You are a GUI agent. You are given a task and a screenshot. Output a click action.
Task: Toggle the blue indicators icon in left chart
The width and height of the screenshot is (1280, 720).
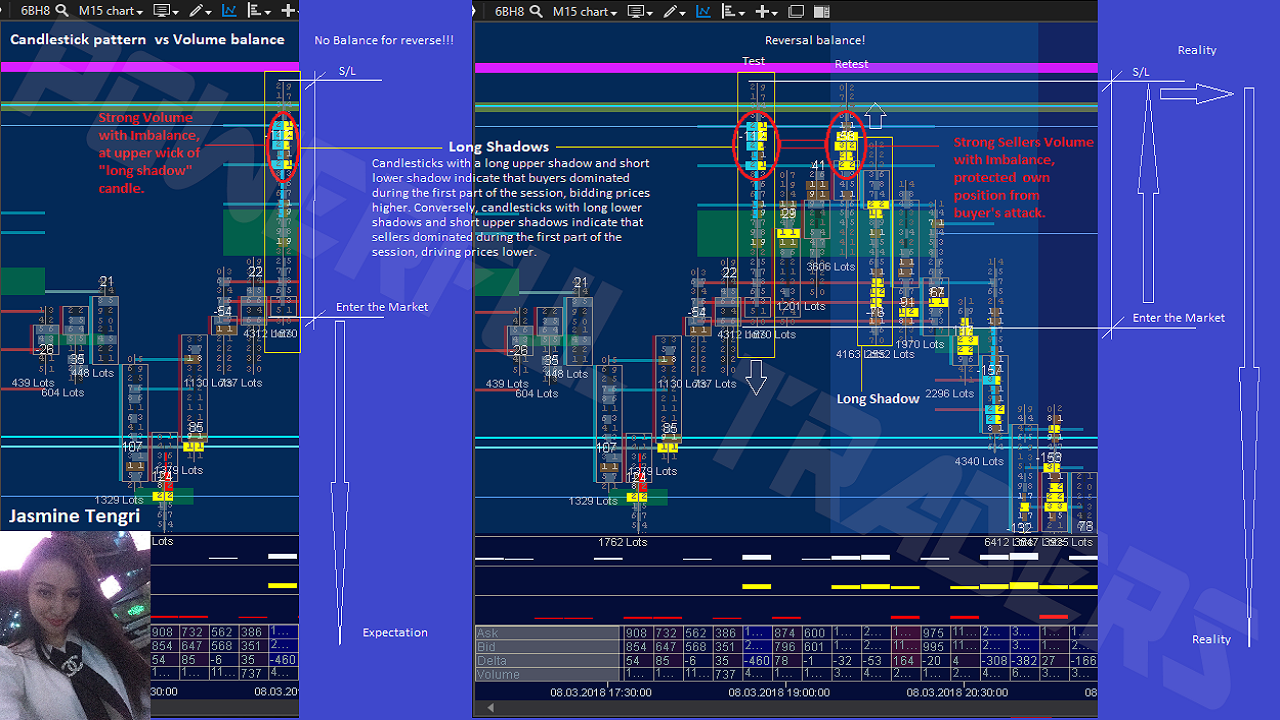[x=230, y=11]
